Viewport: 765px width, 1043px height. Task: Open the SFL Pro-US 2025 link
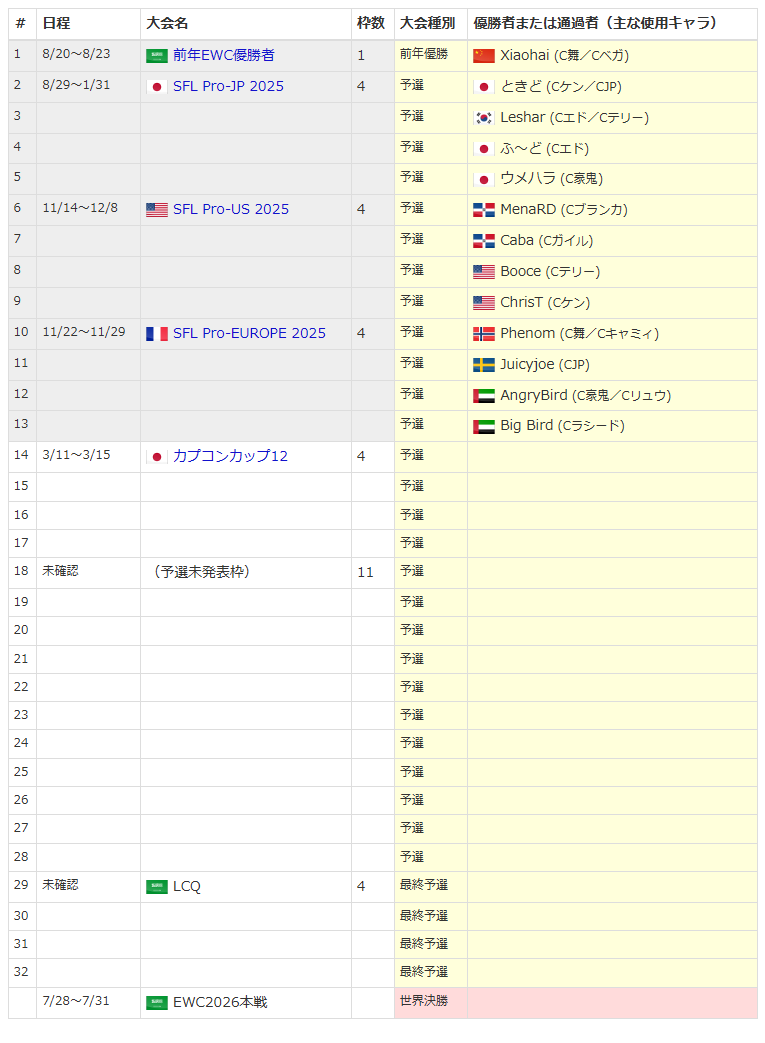point(231,210)
